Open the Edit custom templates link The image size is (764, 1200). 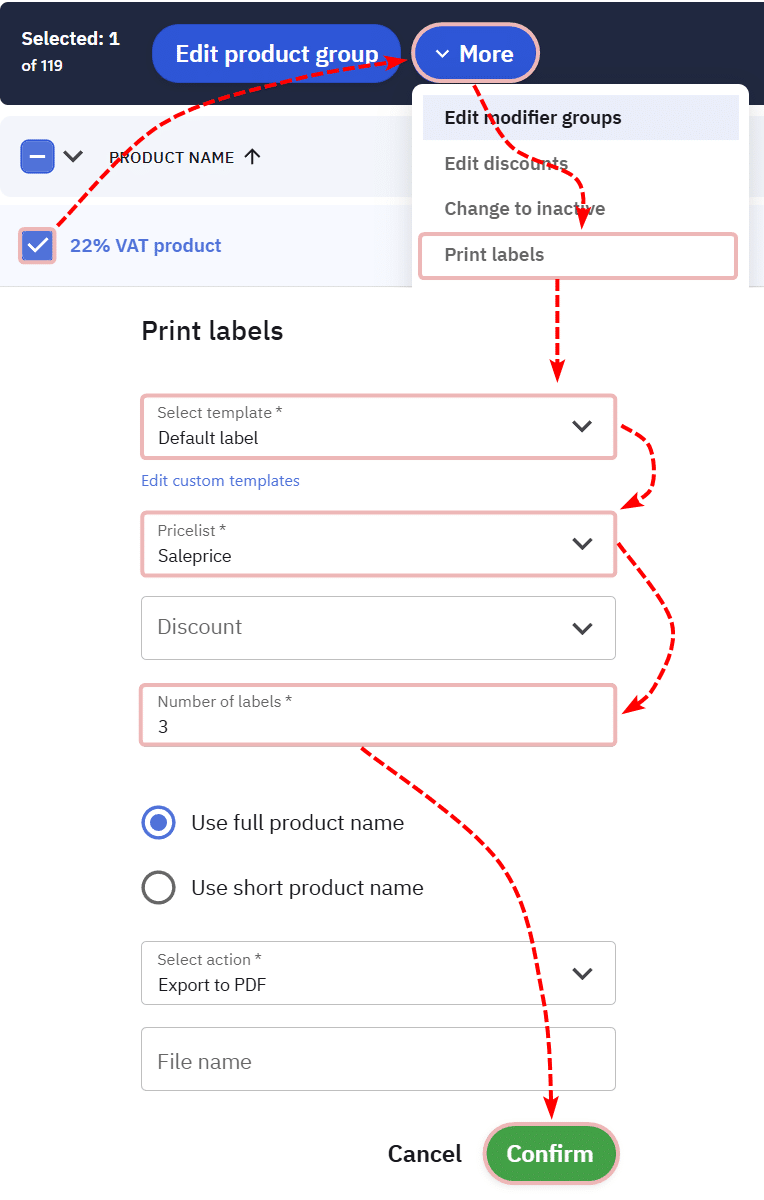[220, 481]
